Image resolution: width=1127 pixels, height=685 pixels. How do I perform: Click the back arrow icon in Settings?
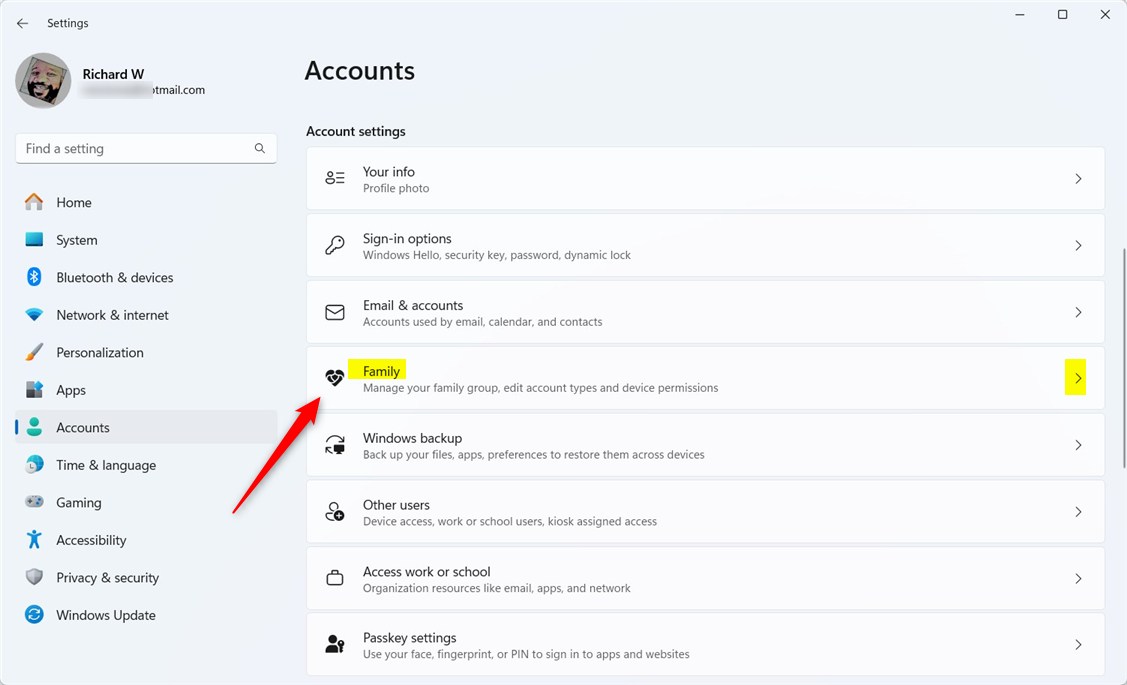[22, 23]
